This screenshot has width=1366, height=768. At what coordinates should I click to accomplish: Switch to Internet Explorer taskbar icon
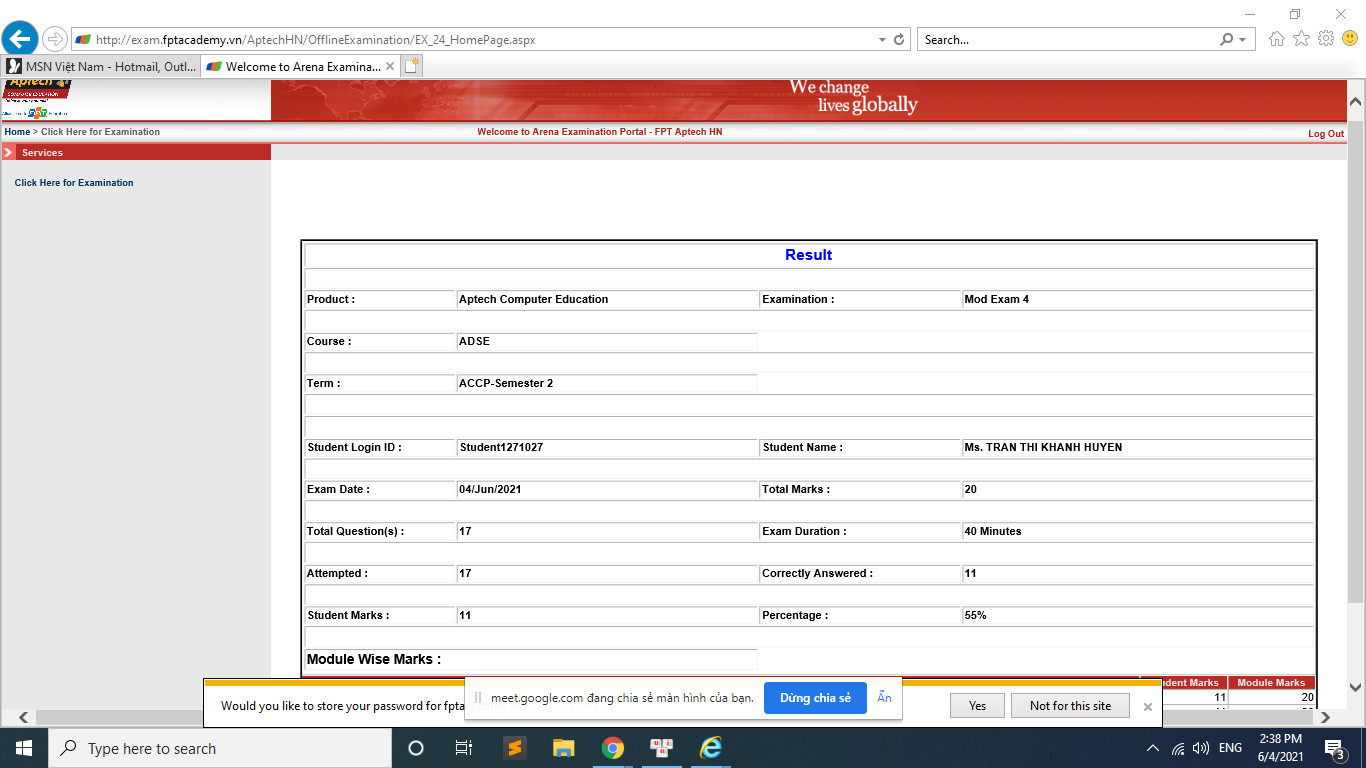tap(711, 748)
